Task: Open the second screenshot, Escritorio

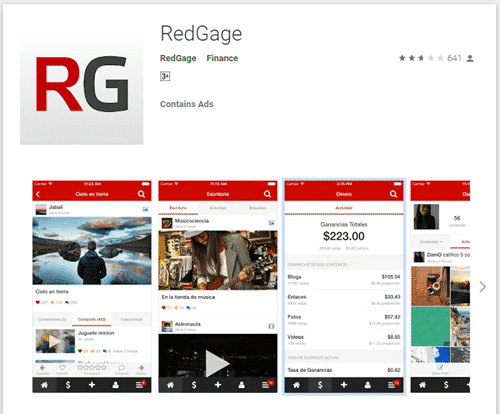Action: (218, 287)
